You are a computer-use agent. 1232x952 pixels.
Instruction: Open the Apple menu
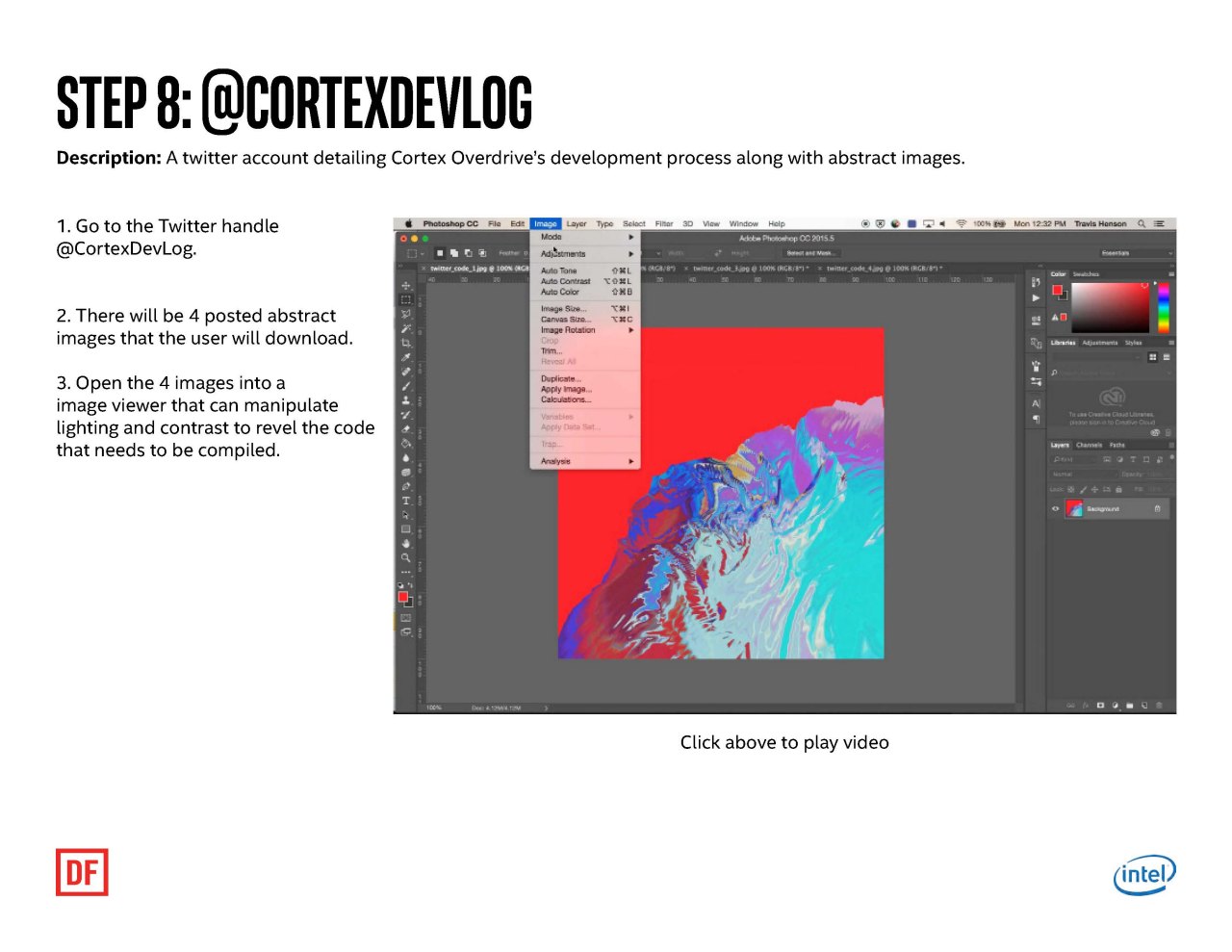[408, 223]
